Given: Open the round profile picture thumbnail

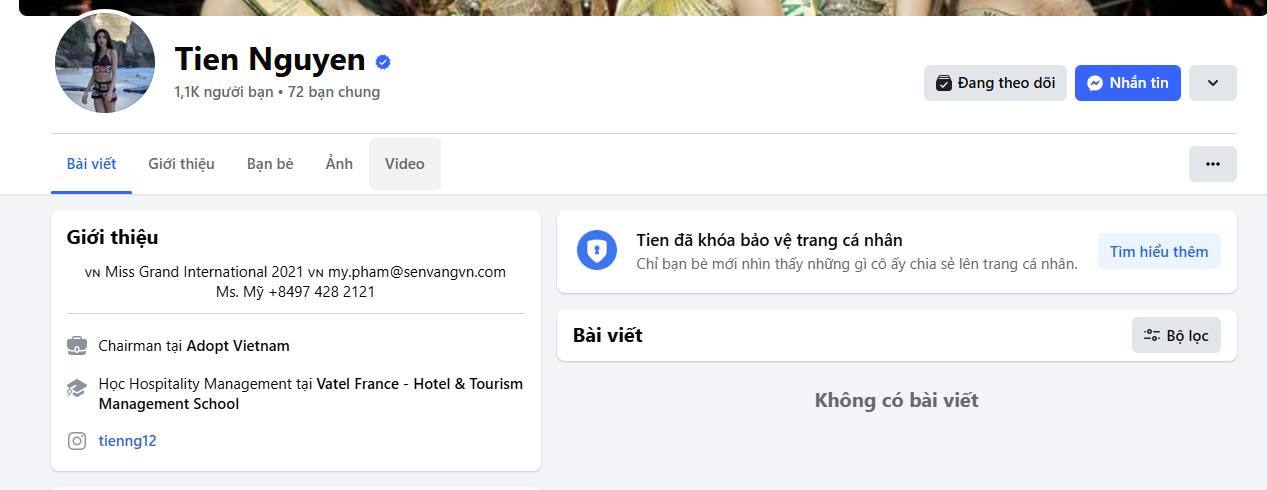Looking at the screenshot, I should click(105, 63).
